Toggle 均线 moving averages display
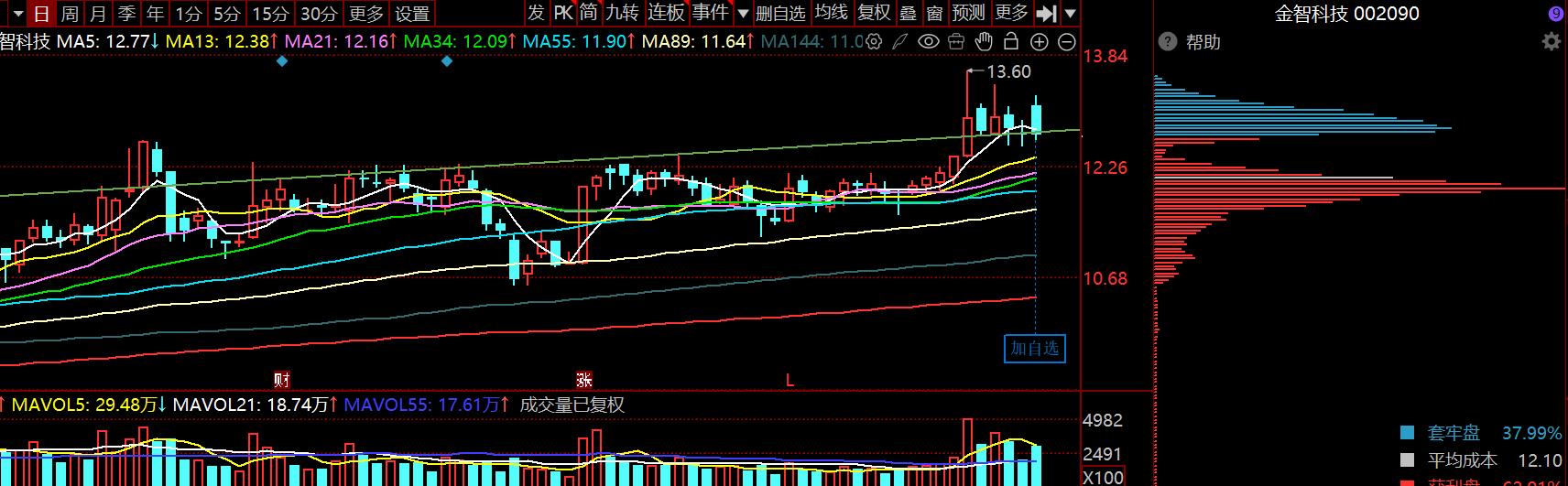Screen dimensions: 1568x486 [x=831, y=13]
